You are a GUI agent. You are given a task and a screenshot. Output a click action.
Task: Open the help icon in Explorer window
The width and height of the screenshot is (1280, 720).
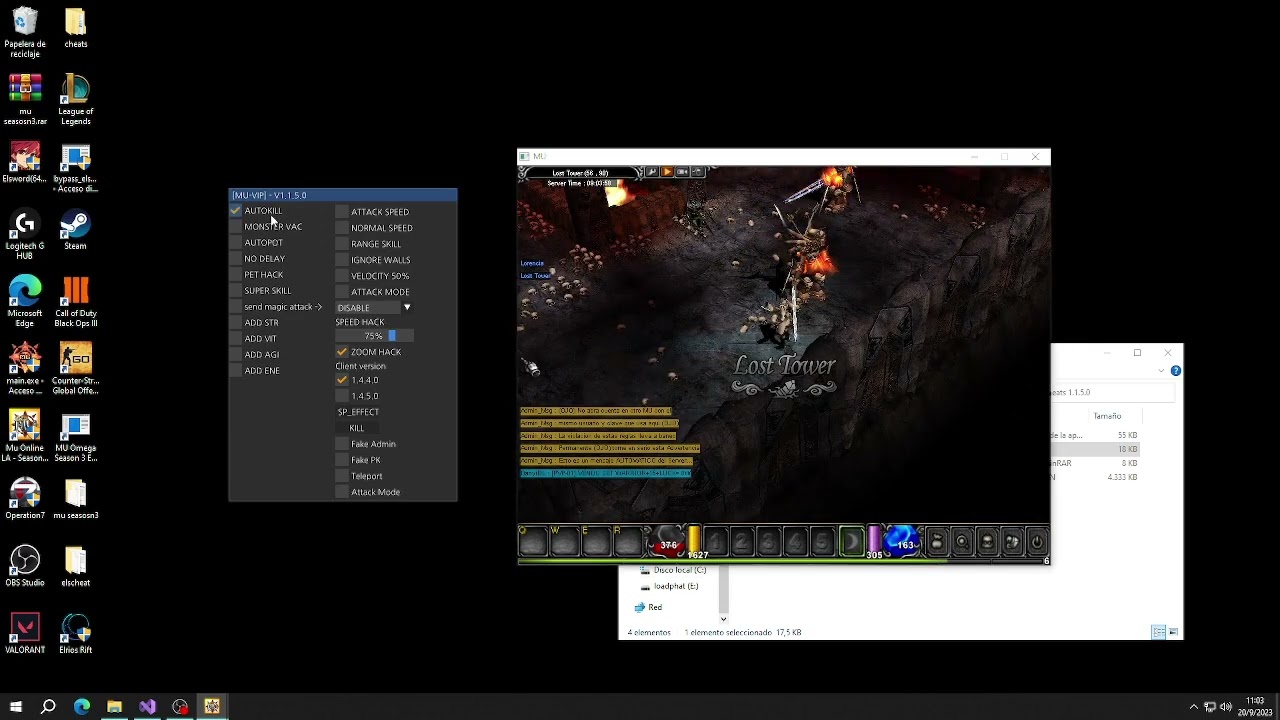tap(1176, 371)
